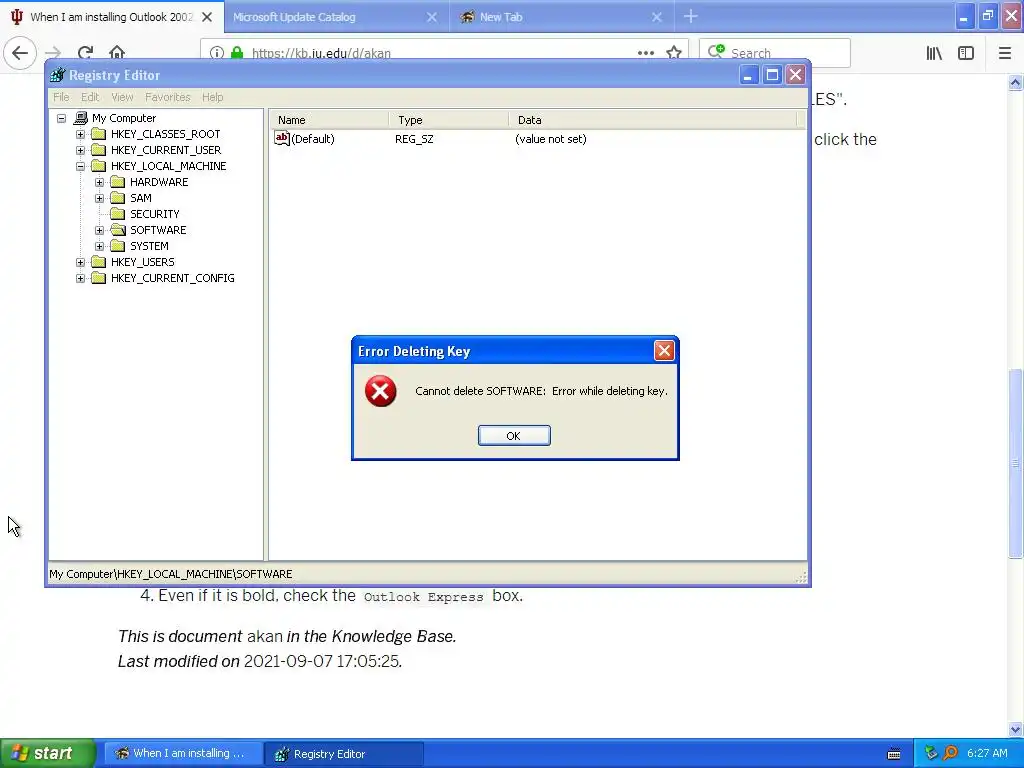Click the SECURITY key label

tap(154, 214)
